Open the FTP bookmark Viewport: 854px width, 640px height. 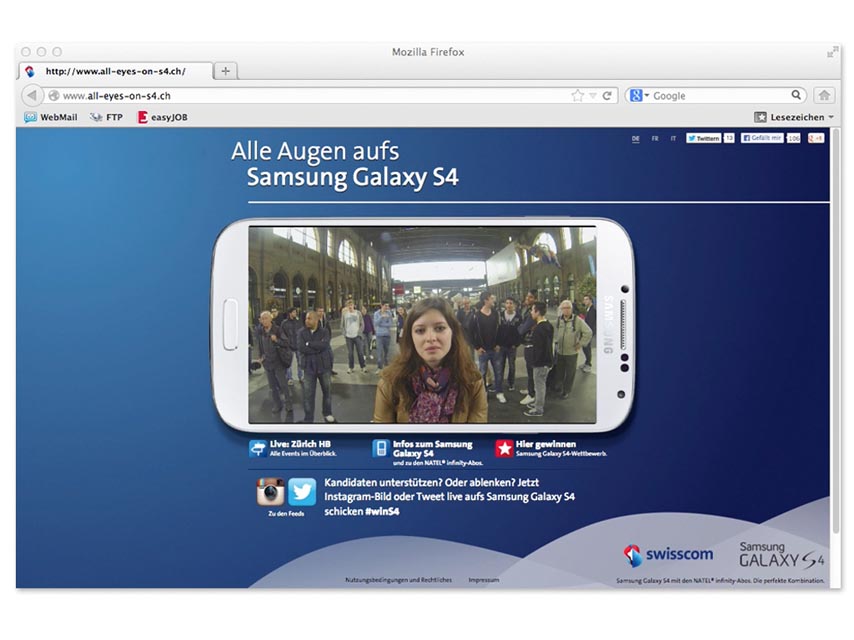(106, 117)
